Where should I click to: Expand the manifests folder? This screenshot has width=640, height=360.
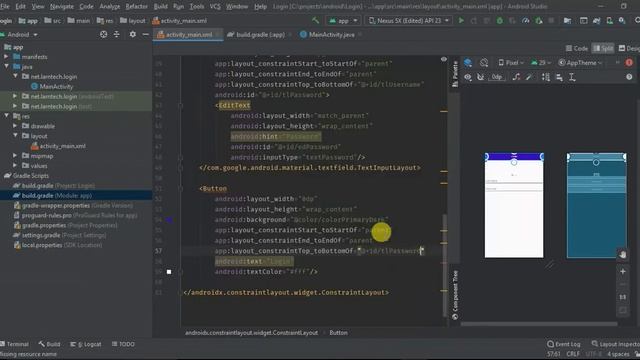[6, 57]
